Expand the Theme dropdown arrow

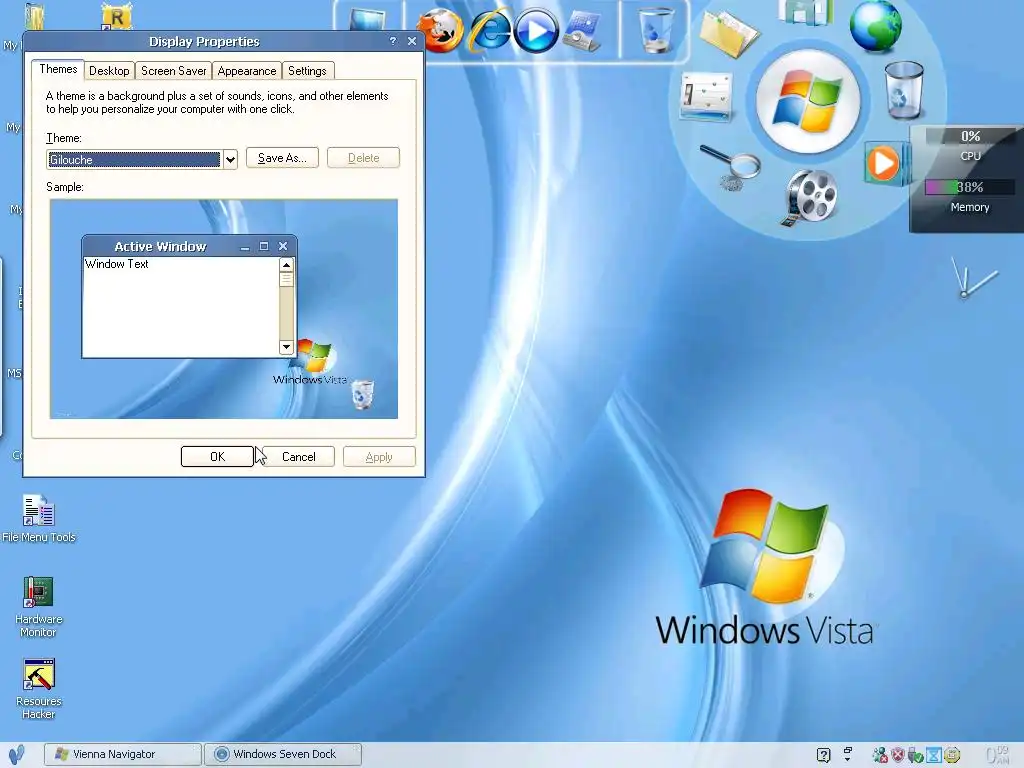(x=230, y=159)
